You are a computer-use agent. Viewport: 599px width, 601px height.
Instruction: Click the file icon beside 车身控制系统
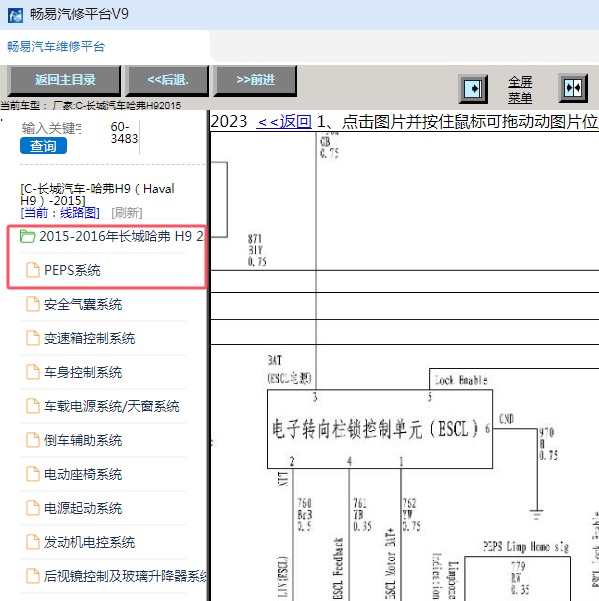(33, 372)
